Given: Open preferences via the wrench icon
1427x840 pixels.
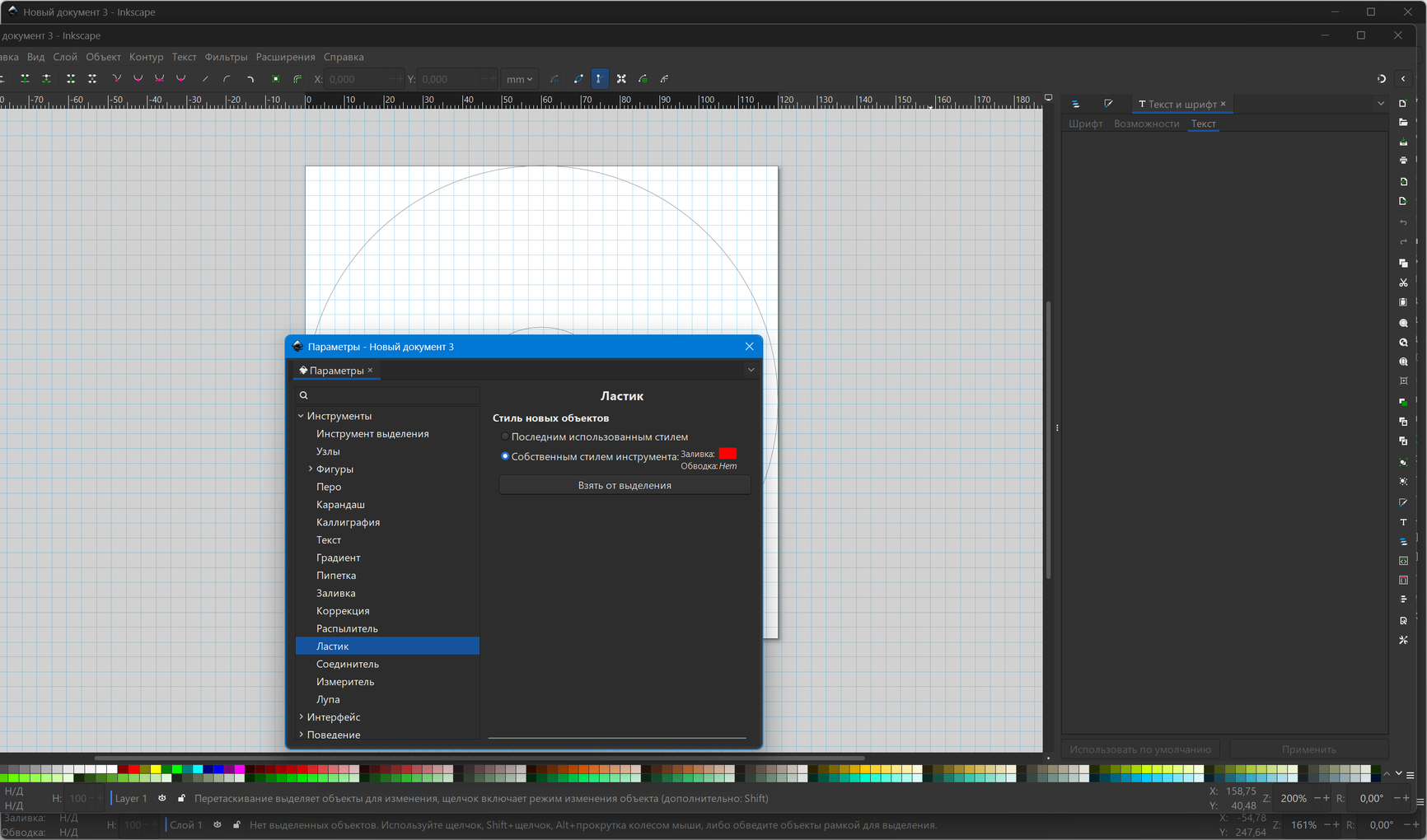Looking at the screenshot, I should (1403, 640).
